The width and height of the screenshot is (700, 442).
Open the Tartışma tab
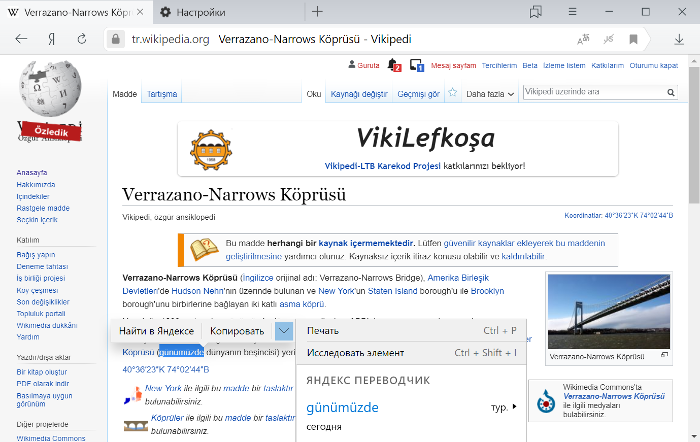(162, 94)
